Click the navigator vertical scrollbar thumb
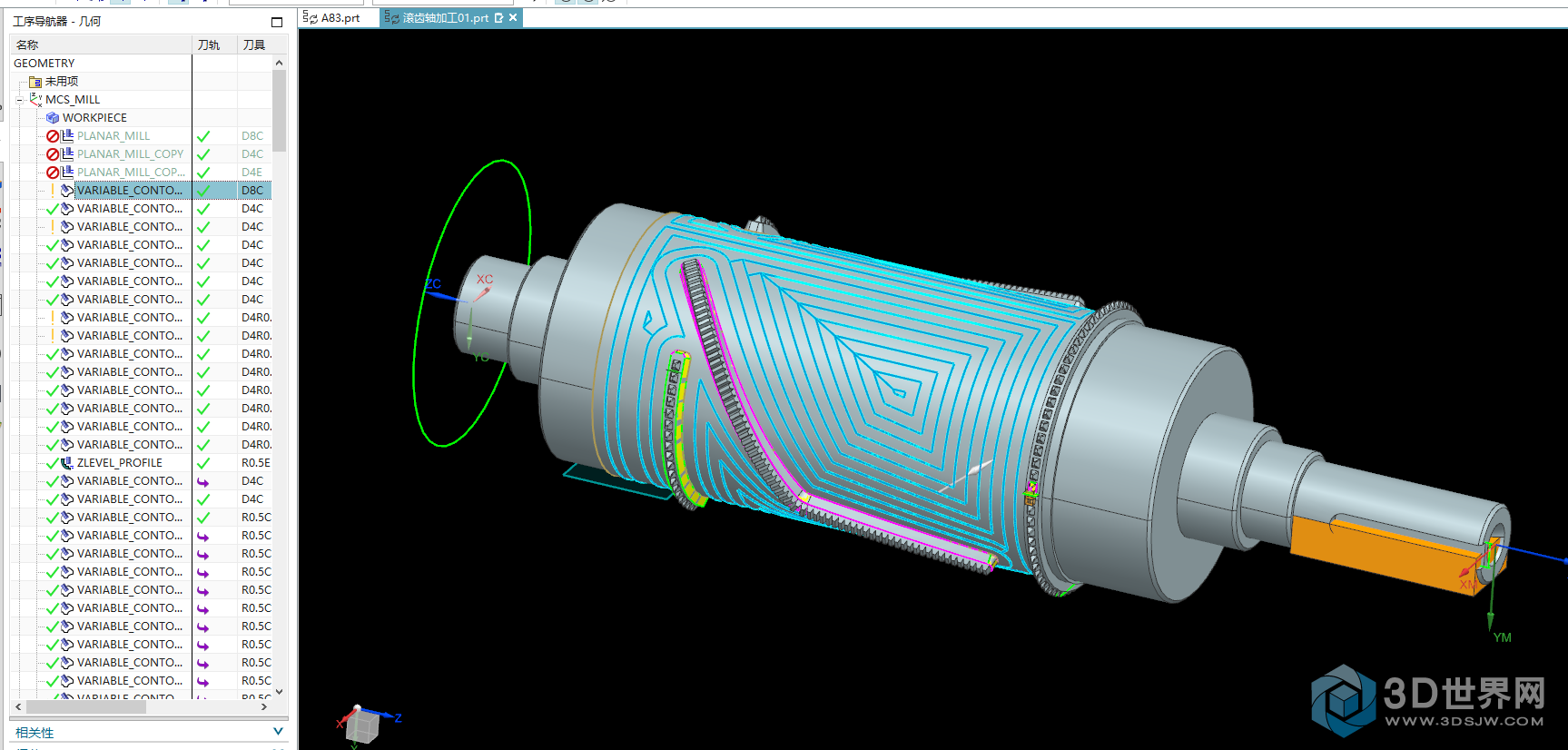This screenshot has width=1568, height=750. 280,111
